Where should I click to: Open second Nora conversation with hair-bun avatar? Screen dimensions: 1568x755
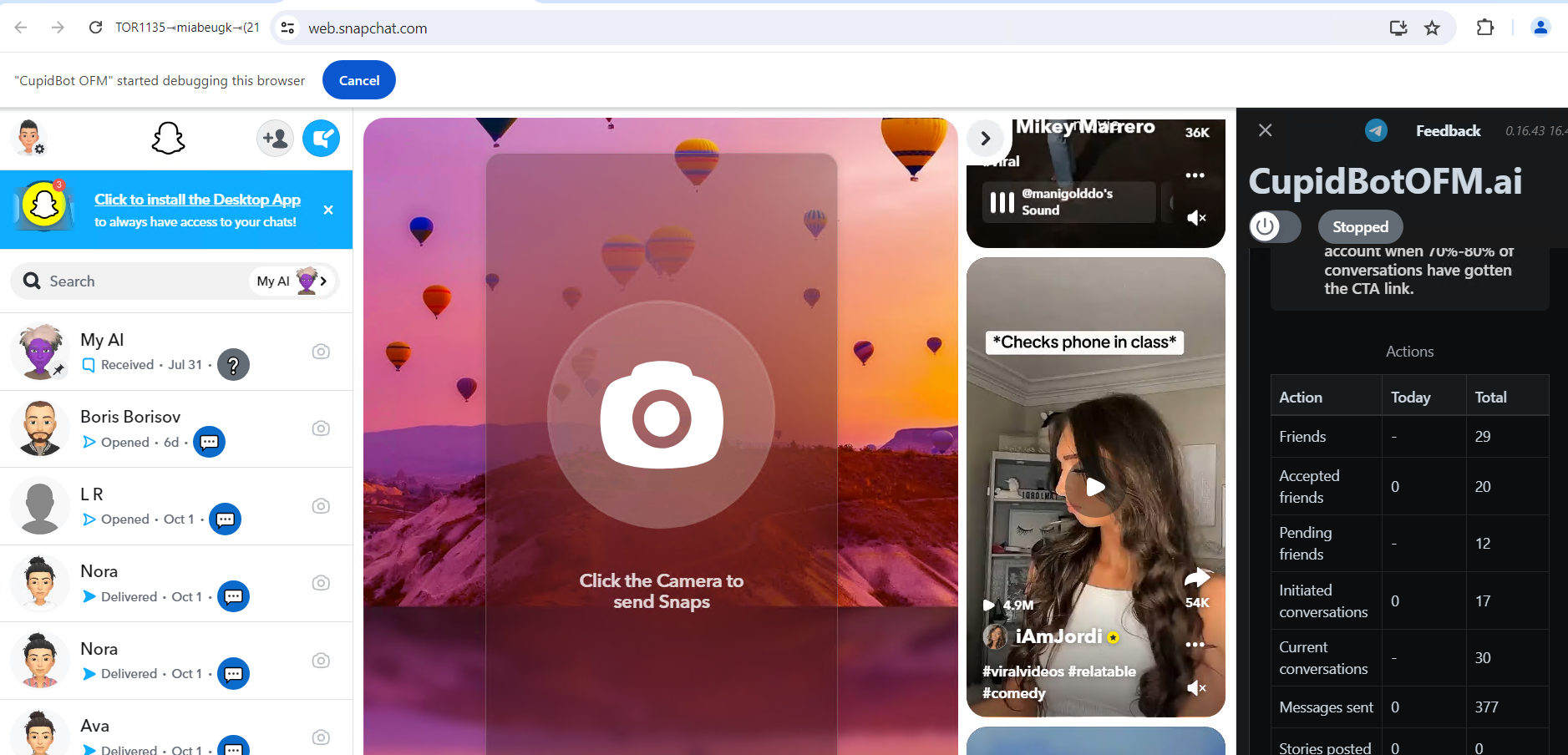point(176,661)
